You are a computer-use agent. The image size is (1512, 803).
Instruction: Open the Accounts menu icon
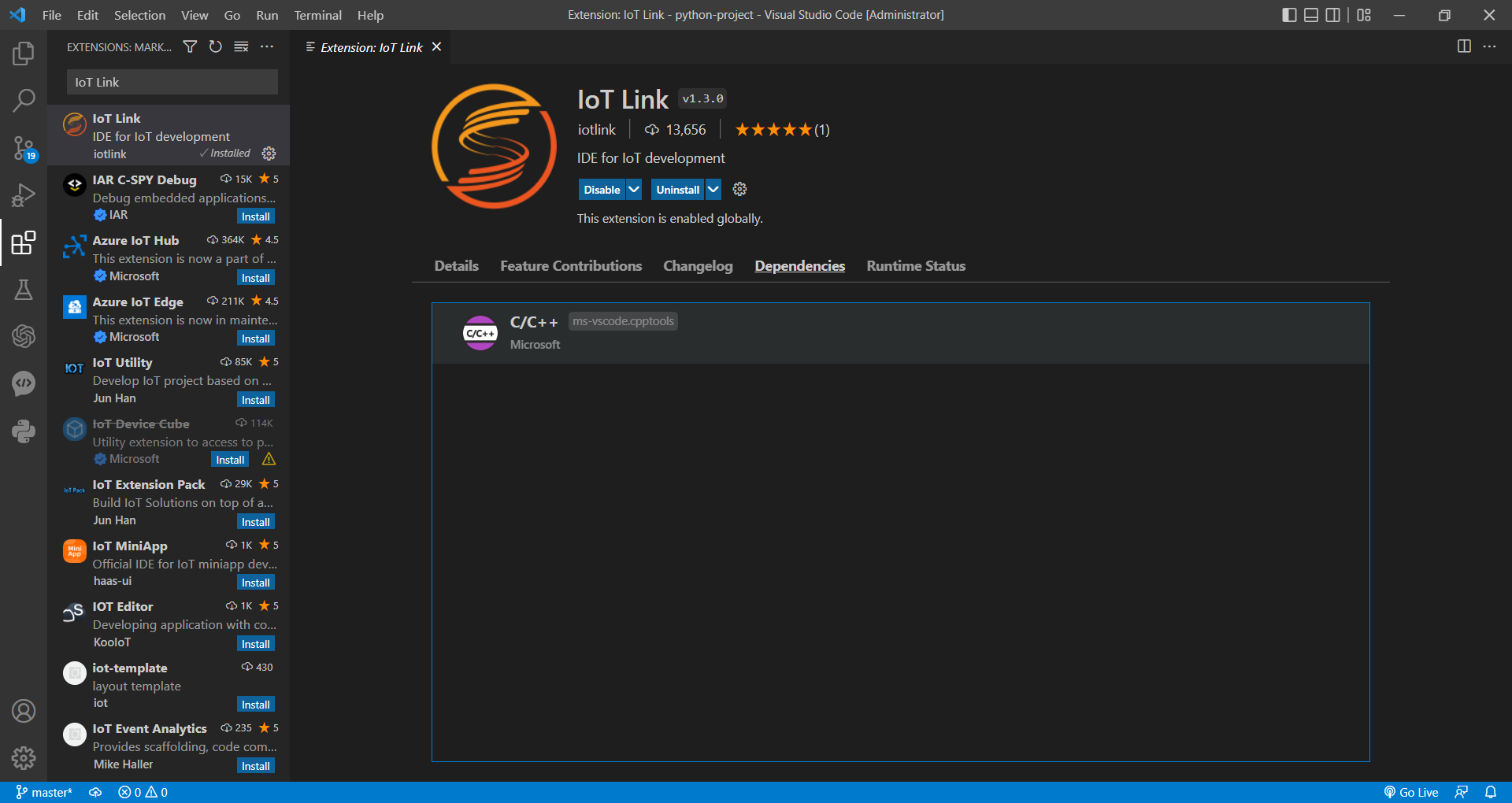[x=24, y=711]
